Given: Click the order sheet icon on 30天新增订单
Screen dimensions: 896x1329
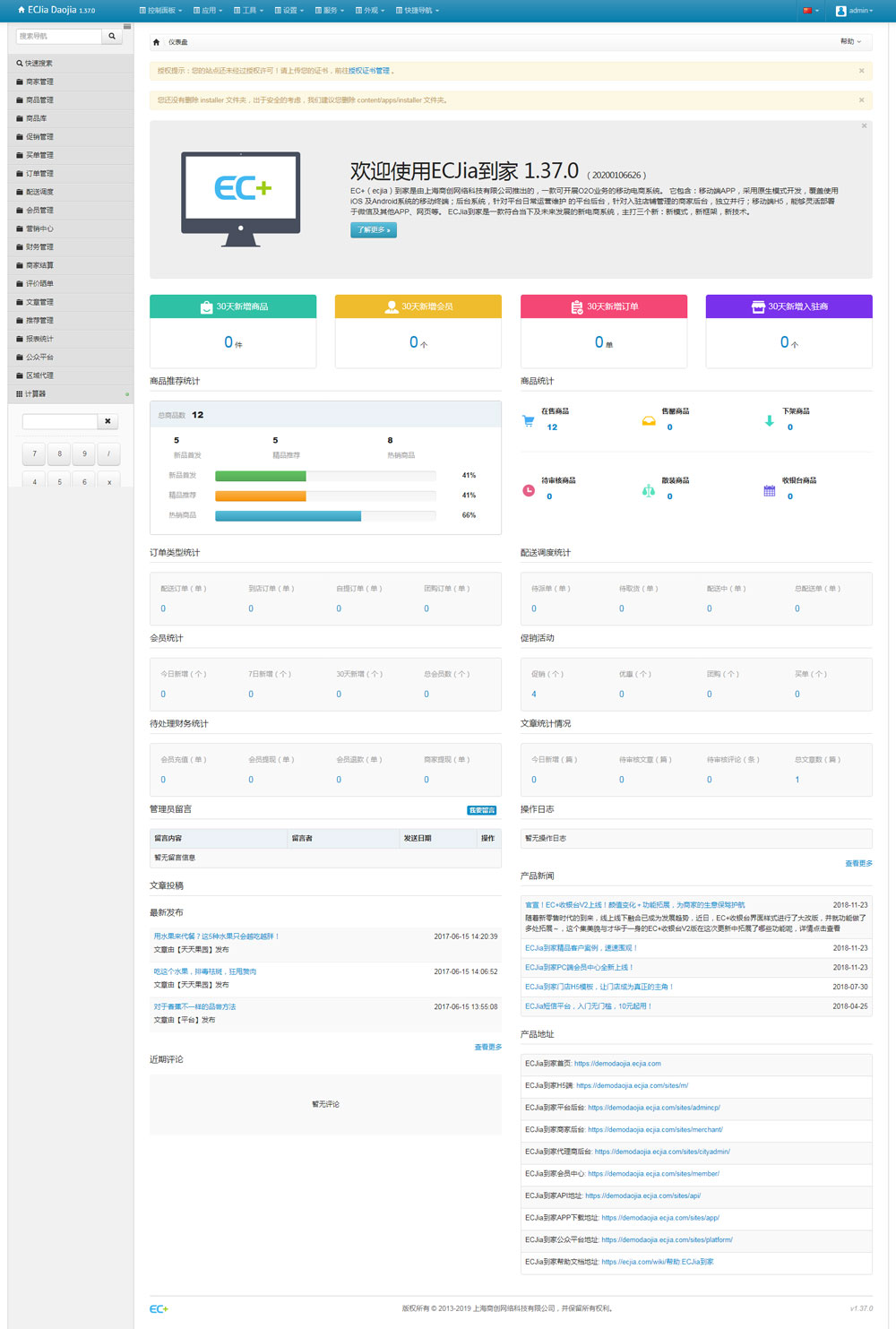Looking at the screenshot, I should pyautogui.click(x=577, y=306).
